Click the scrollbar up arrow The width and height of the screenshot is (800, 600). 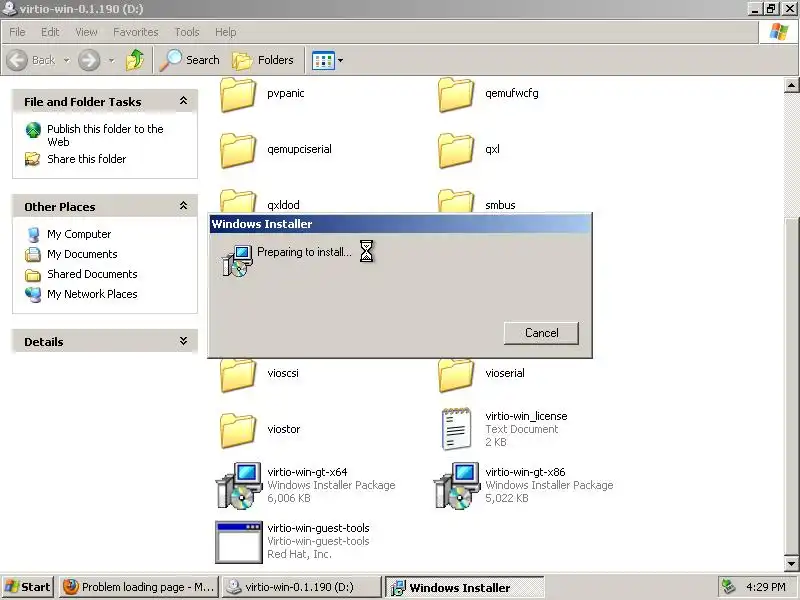pos(791,85)
